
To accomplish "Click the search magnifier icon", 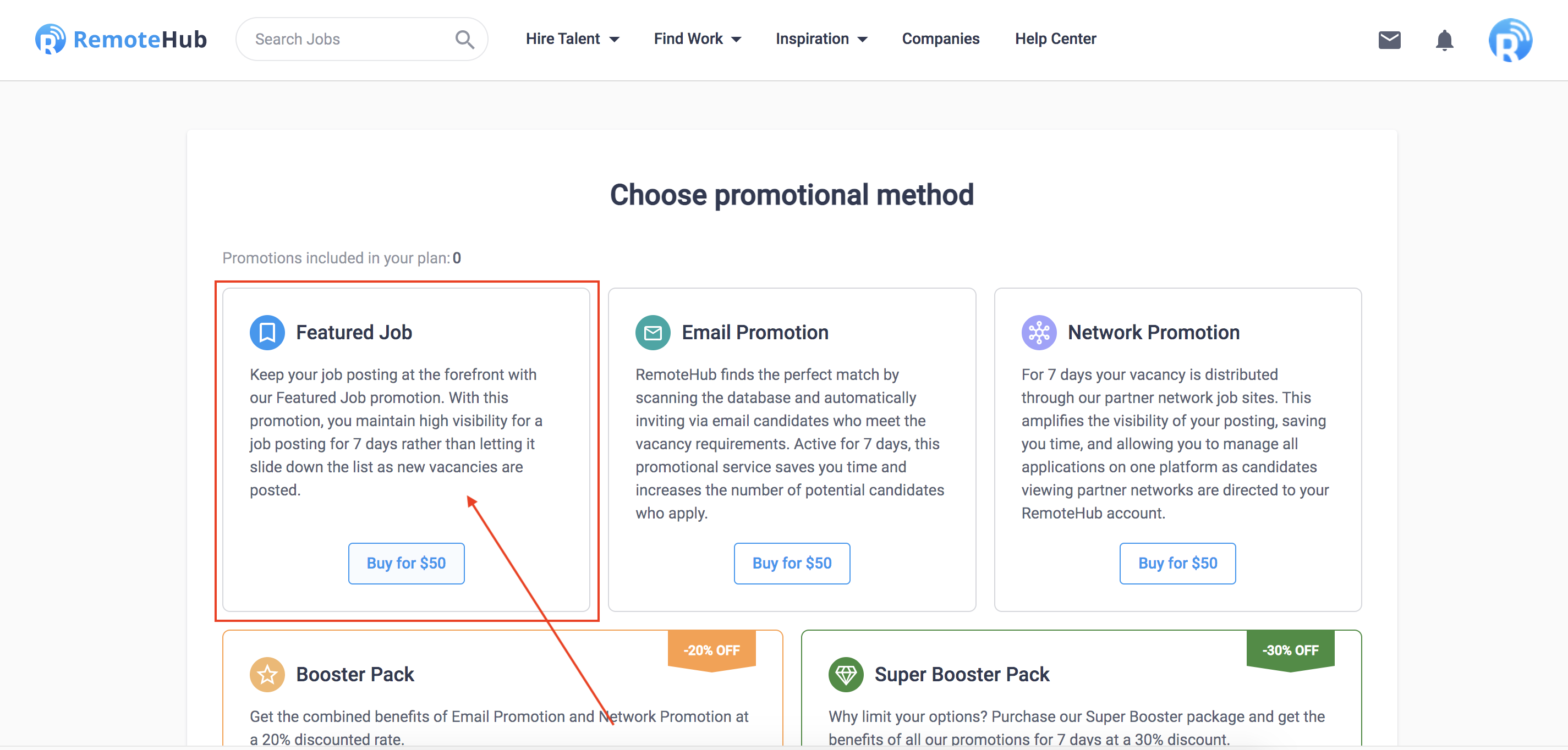I will [464, 40].
